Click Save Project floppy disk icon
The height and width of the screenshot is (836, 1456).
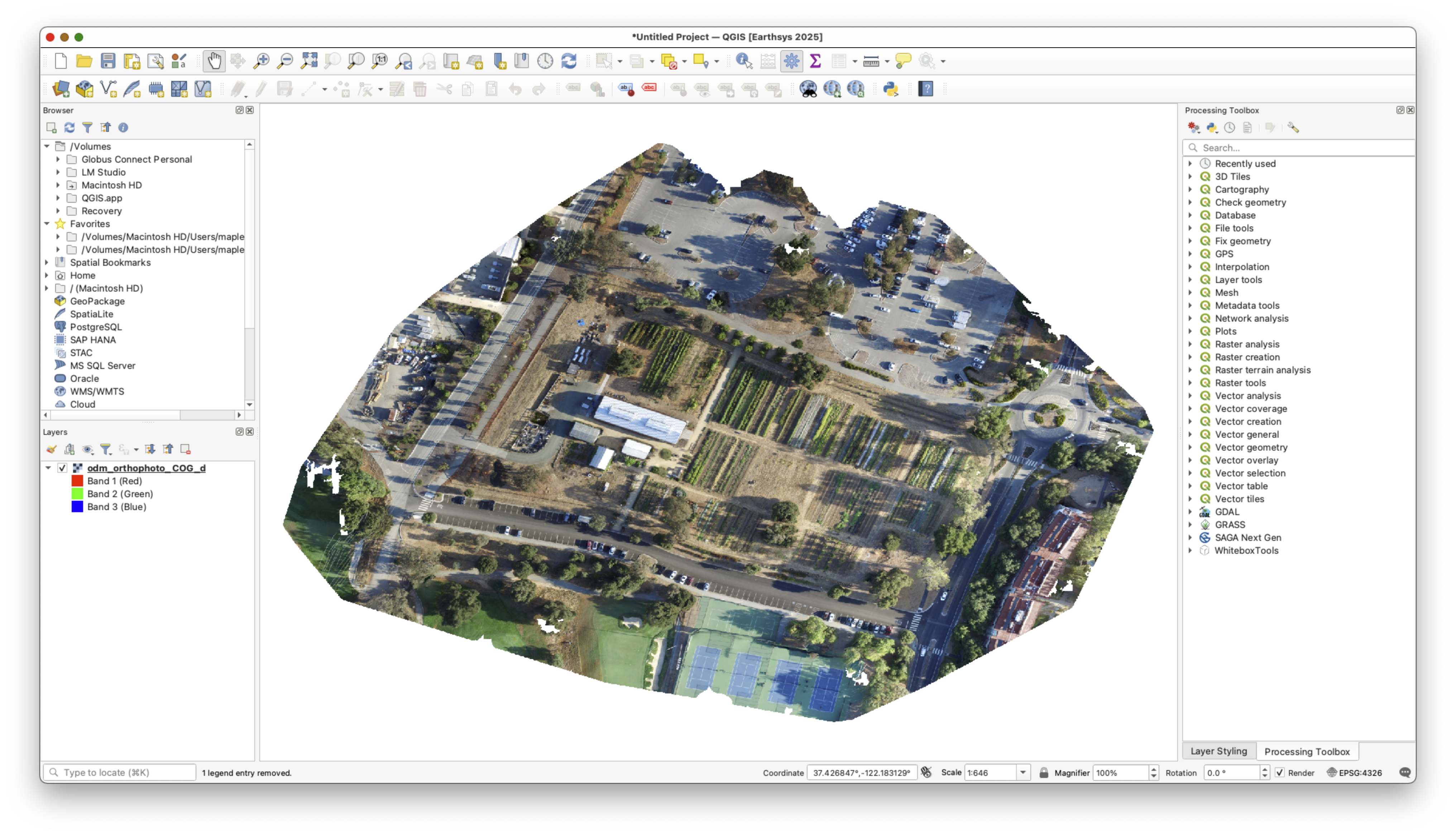pos(108,61)
